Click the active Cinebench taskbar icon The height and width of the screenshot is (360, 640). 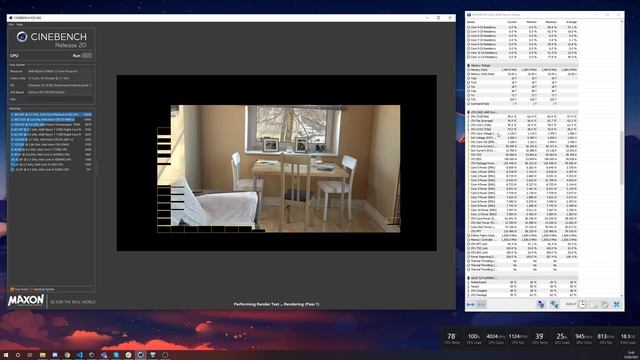click(141, 355)
